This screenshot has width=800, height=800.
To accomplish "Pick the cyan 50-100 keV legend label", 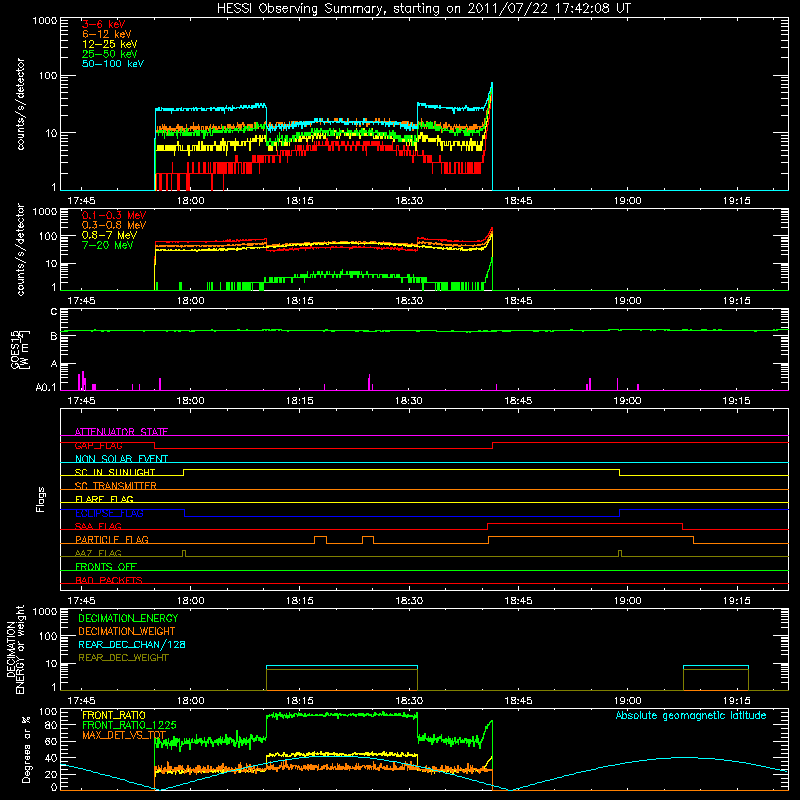I will tap(112, 64).
